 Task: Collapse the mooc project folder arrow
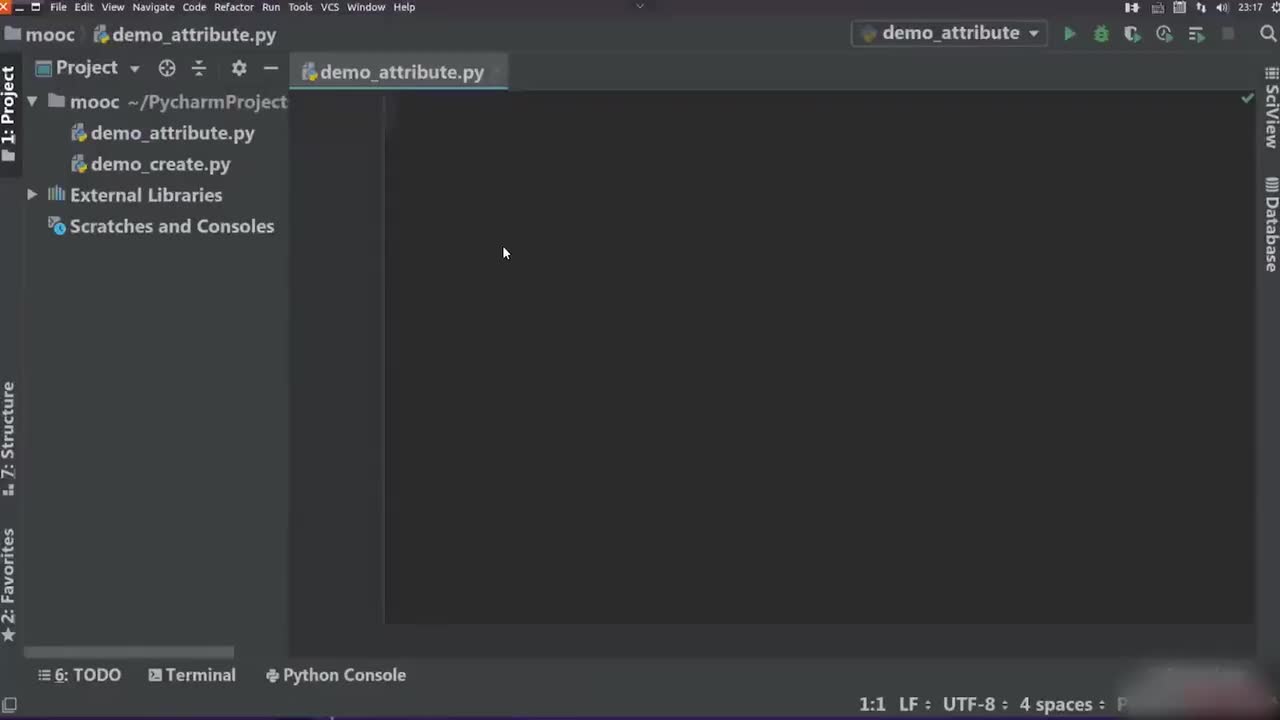coord(32,102)
